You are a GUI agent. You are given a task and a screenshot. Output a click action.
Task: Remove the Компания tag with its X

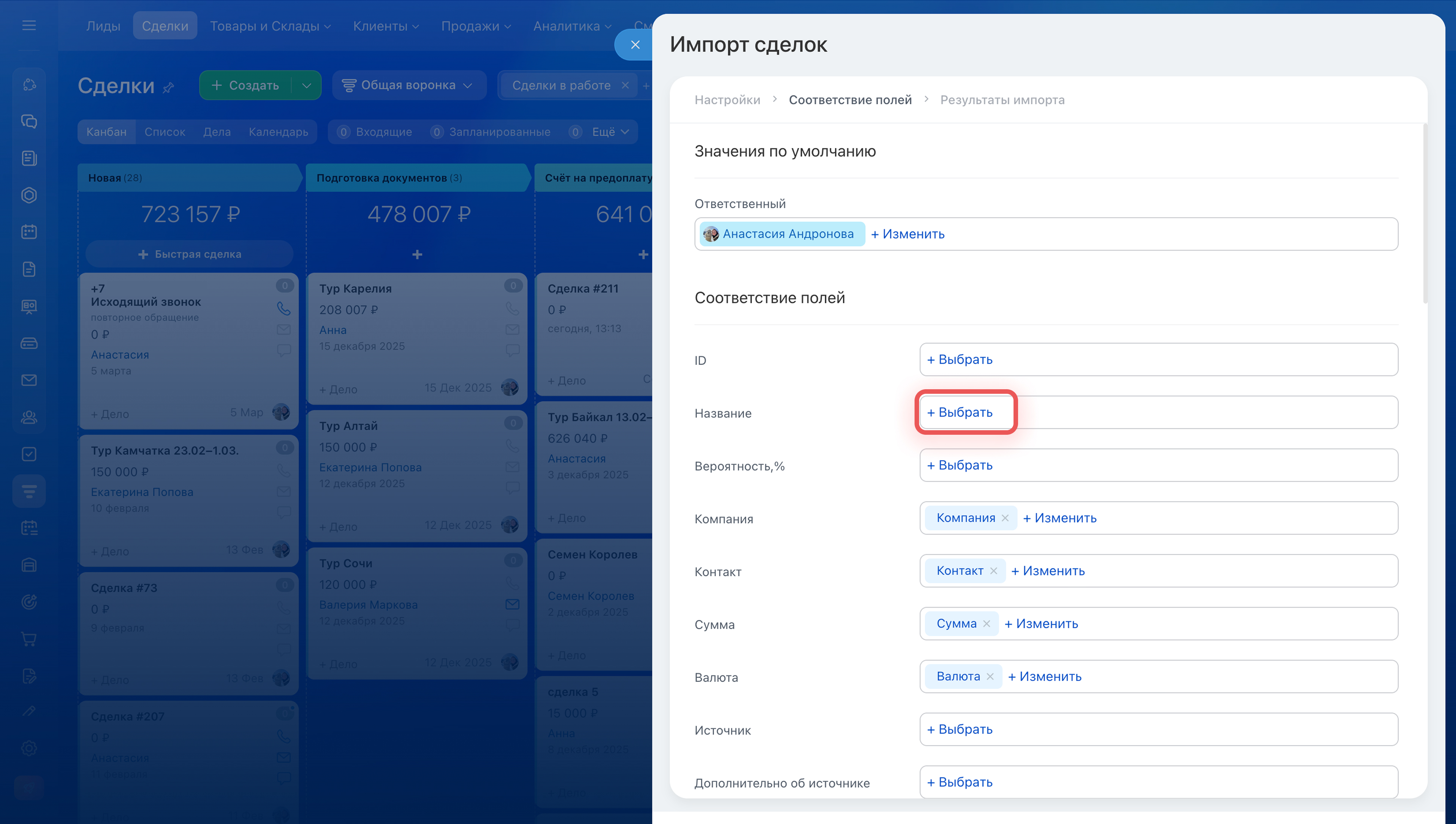click(1005, 518)
